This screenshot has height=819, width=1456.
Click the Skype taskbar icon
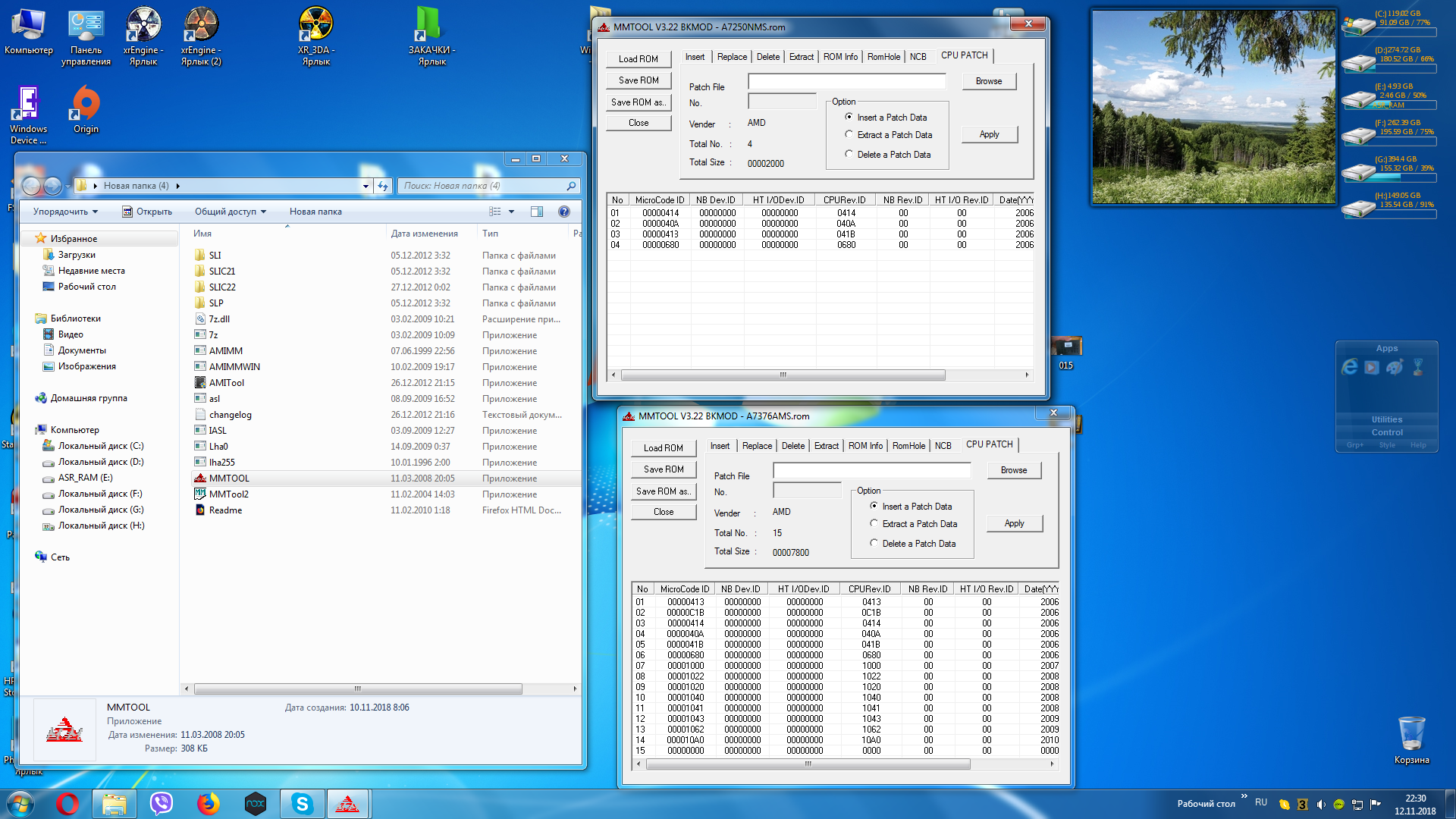coord(302,804)
